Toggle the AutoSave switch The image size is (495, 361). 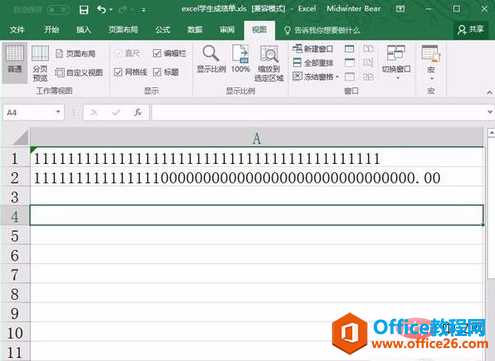click(58, 10)
